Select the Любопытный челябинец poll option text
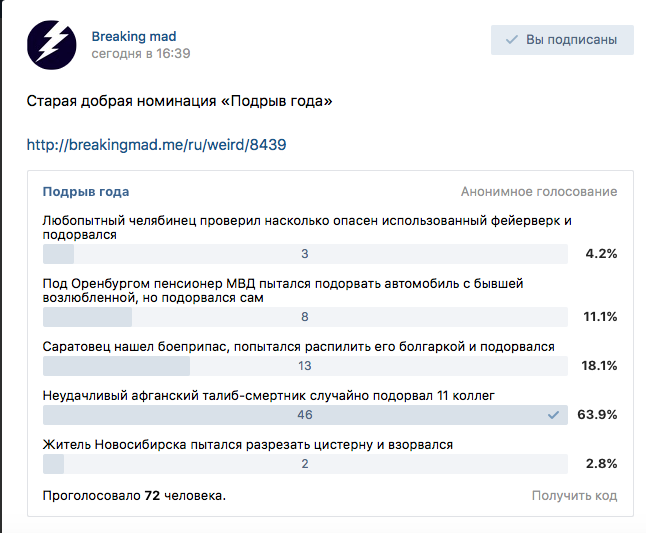 [x=307, y=227]
